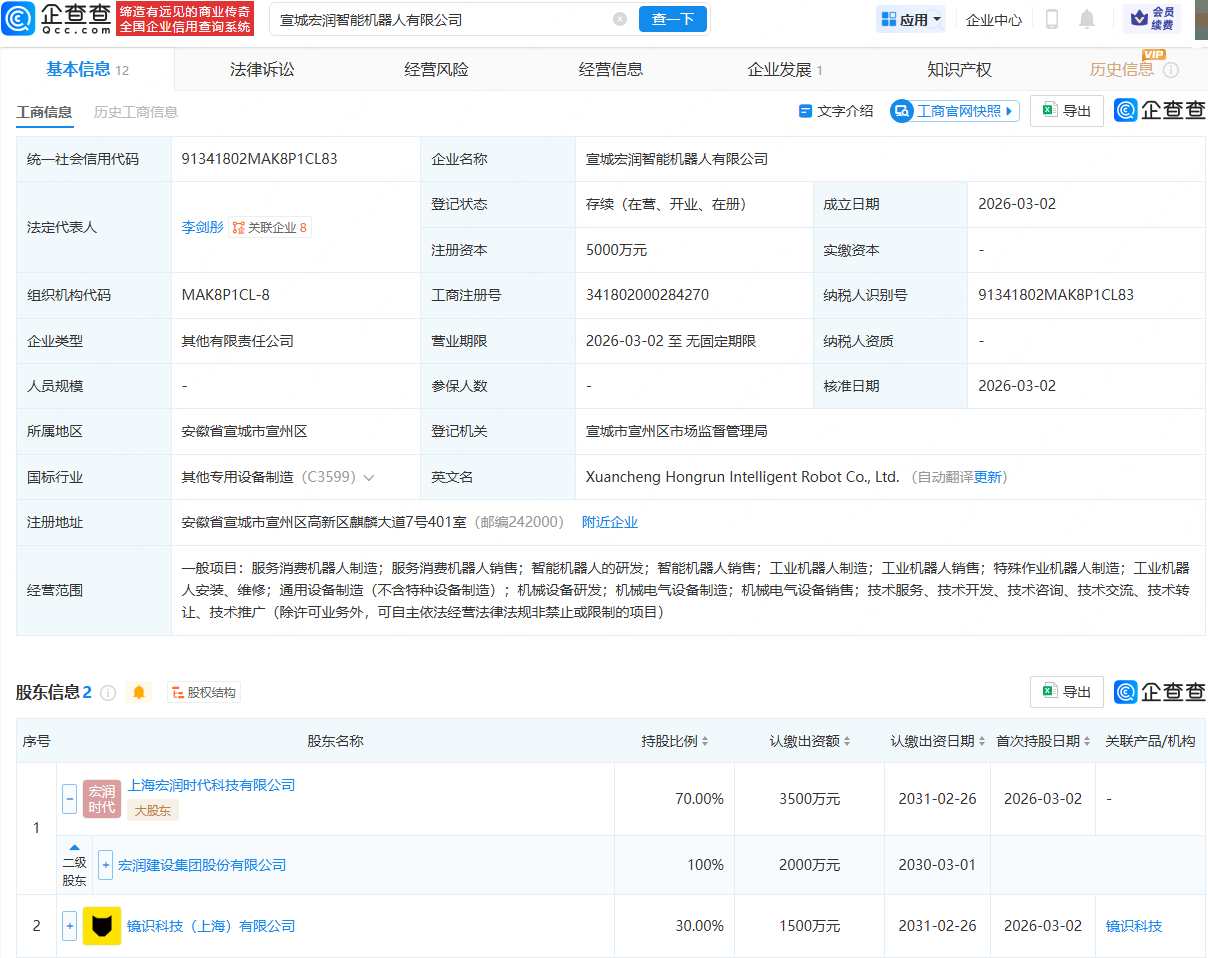Screen dimensions: 1208x958
Task: Open notifications bell in the header
Action: [x=1087, y=19]
